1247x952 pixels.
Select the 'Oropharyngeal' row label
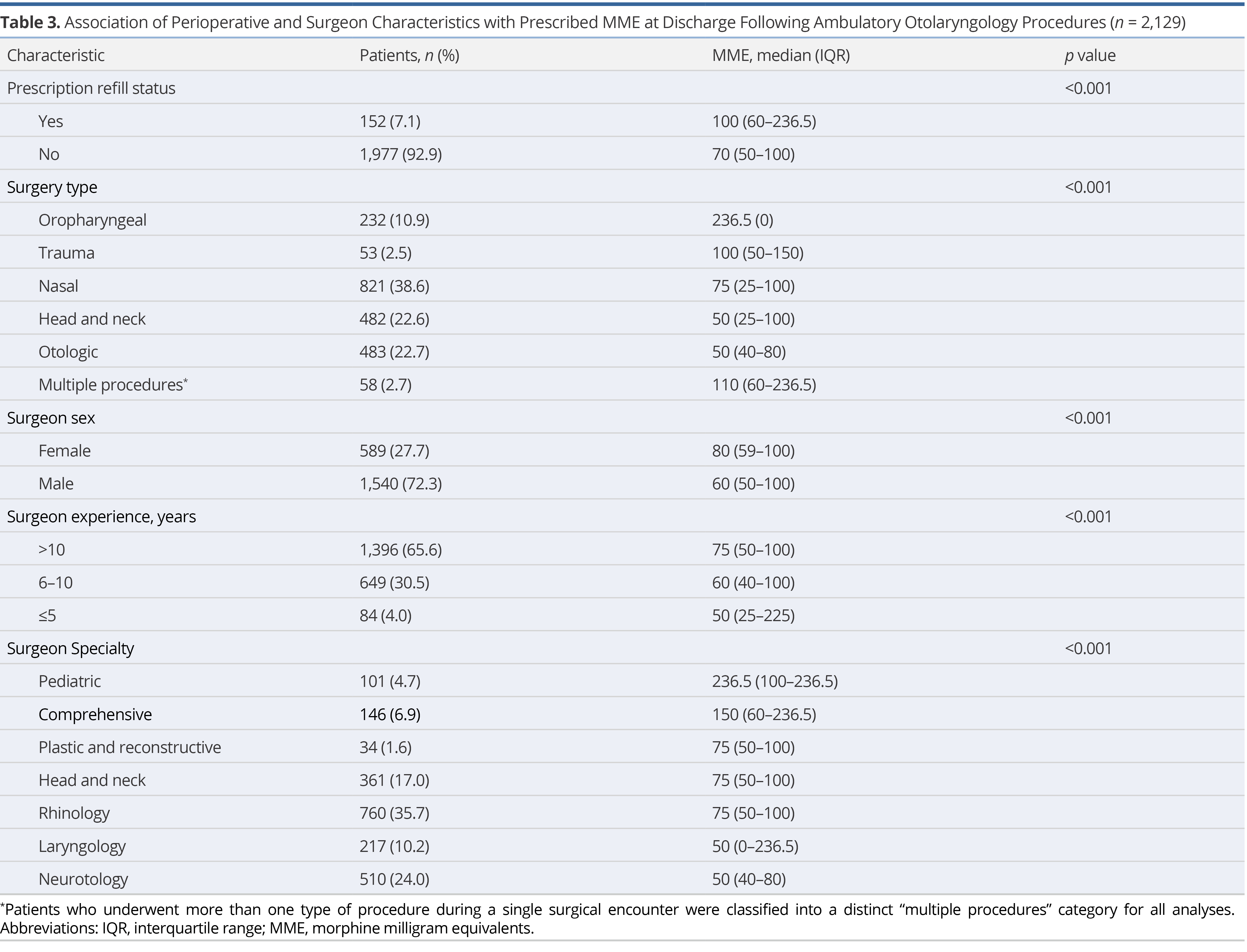92,220
